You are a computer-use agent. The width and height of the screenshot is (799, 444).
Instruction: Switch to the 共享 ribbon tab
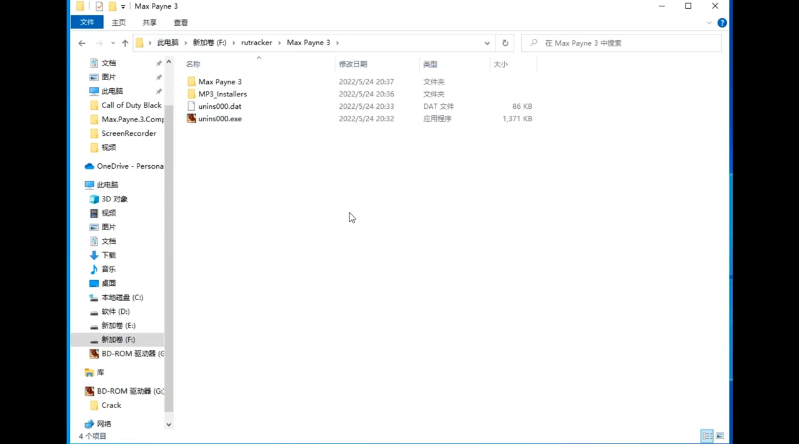click(x=149, y=22)
